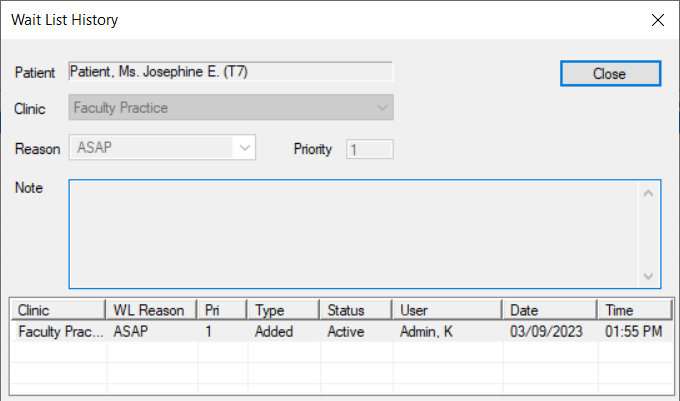Click the Time column header

click(634, 310)
